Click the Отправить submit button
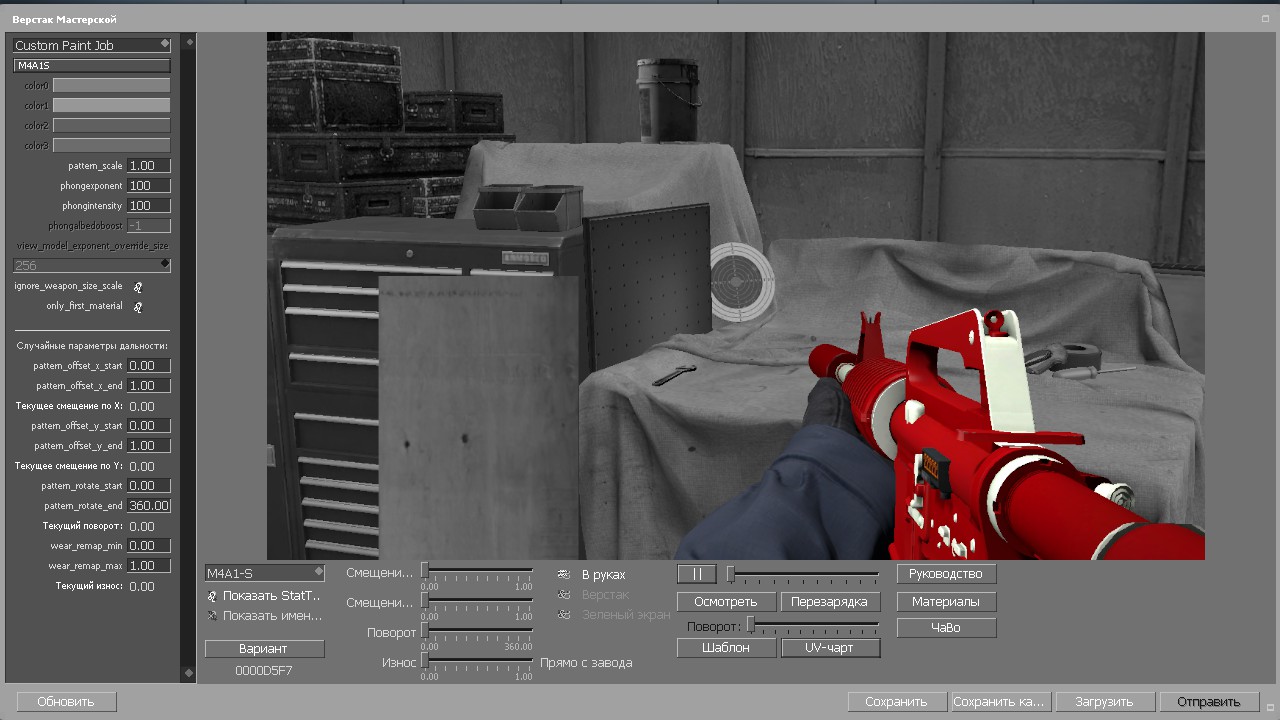The image size is (1280, 720). (1208, 702)
